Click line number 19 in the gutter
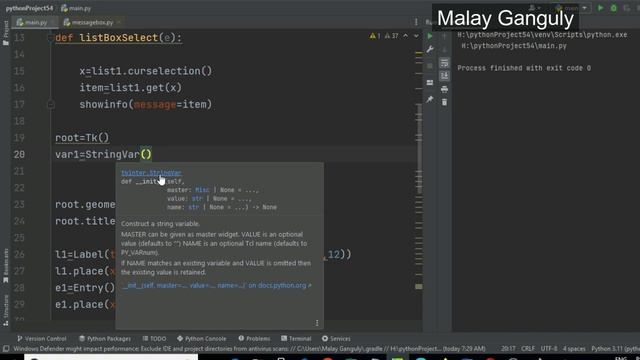The height and width of the screenshot is (360, 640). pos(19,138)
